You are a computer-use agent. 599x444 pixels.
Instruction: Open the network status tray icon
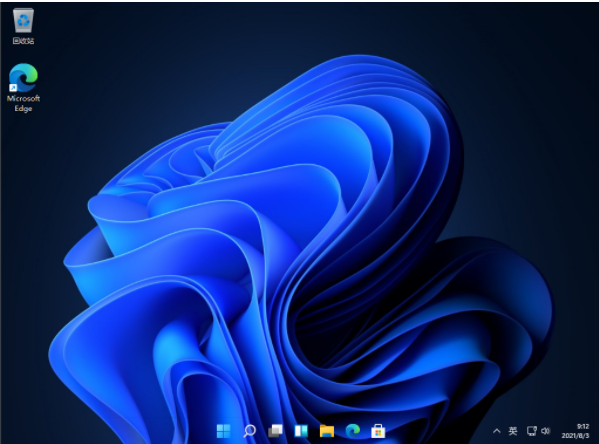[x=531, y=431]
